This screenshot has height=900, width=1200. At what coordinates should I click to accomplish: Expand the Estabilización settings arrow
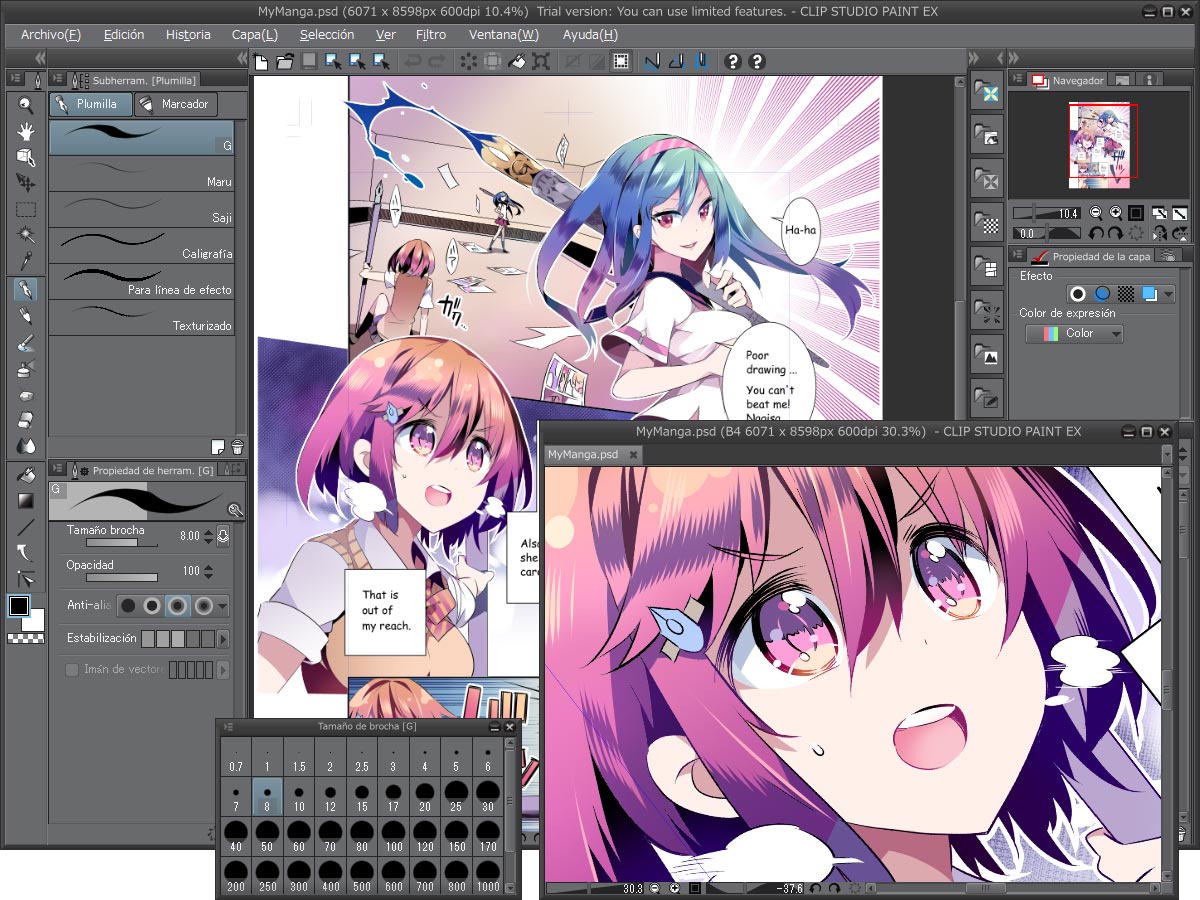pyautogui.click(x=223, y=638)
